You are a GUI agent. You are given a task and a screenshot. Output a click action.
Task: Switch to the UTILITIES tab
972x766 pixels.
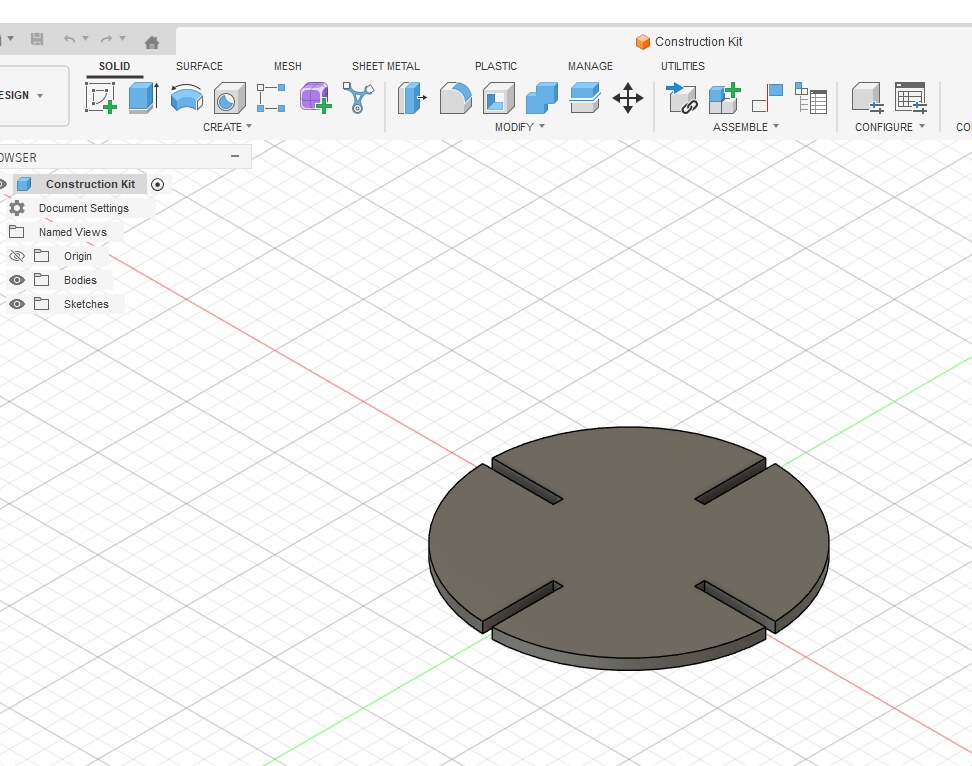683,66
